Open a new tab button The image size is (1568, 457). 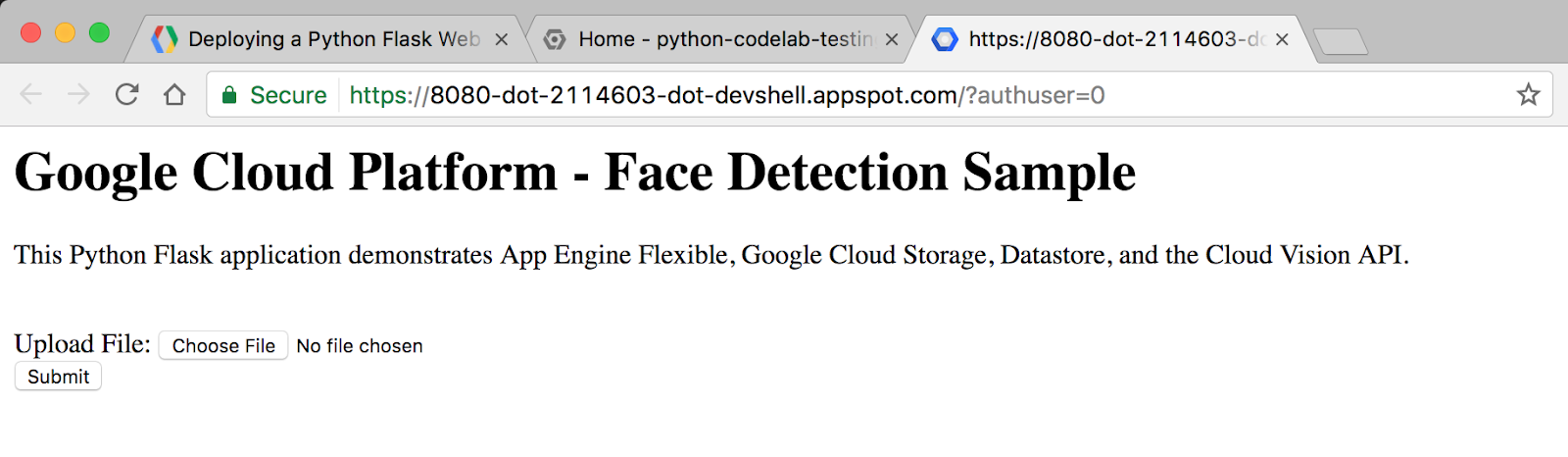(x=1340, y=41)
